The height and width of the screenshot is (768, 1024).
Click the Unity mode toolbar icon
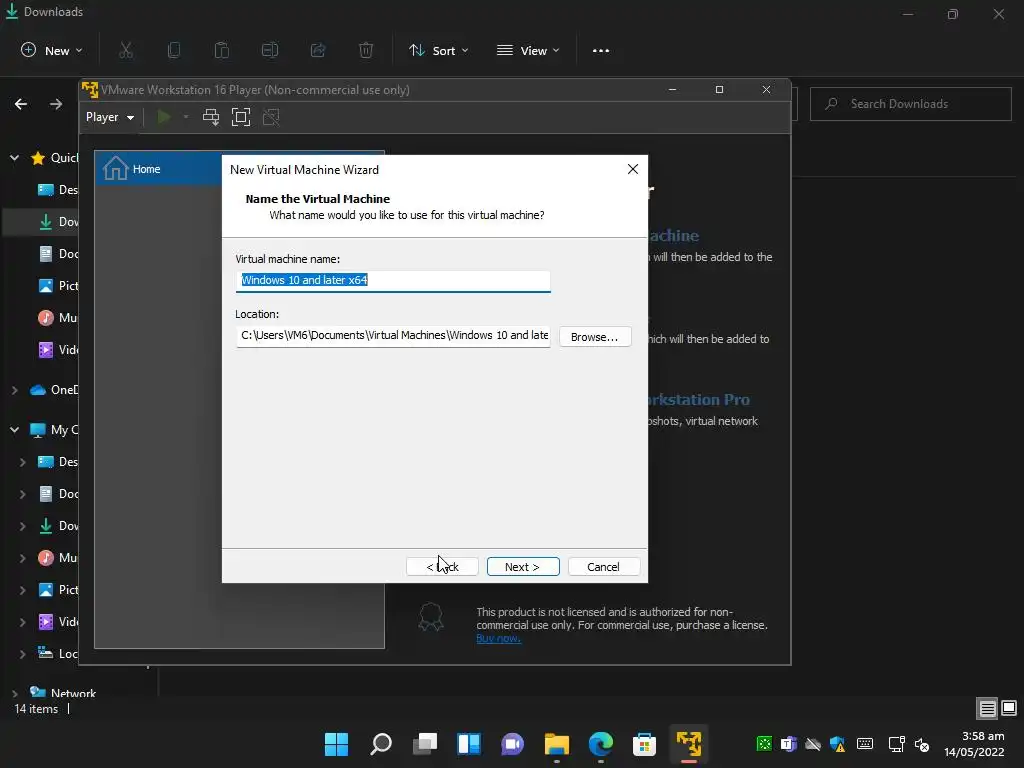click(271, 118)
